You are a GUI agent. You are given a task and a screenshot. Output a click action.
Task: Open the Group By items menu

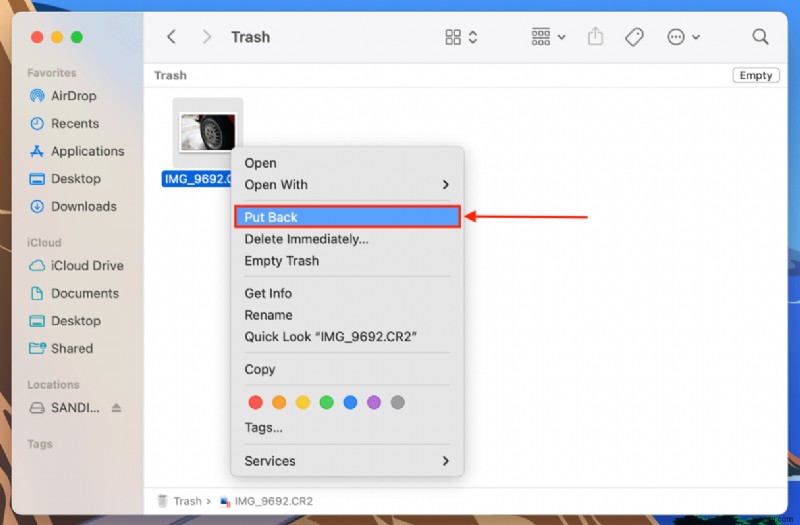point(548,37)
